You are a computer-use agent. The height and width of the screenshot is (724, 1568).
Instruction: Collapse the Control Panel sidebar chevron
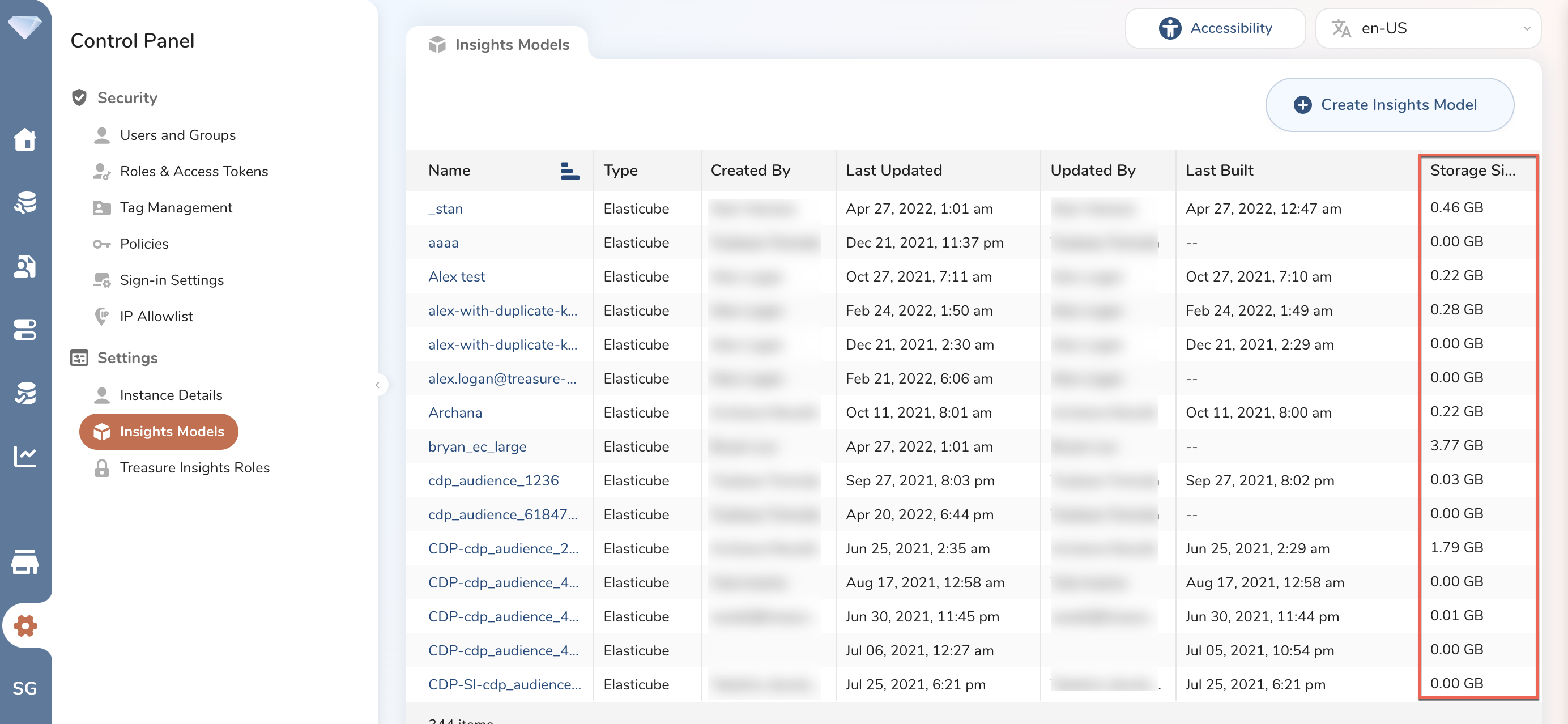click(377, 385)
